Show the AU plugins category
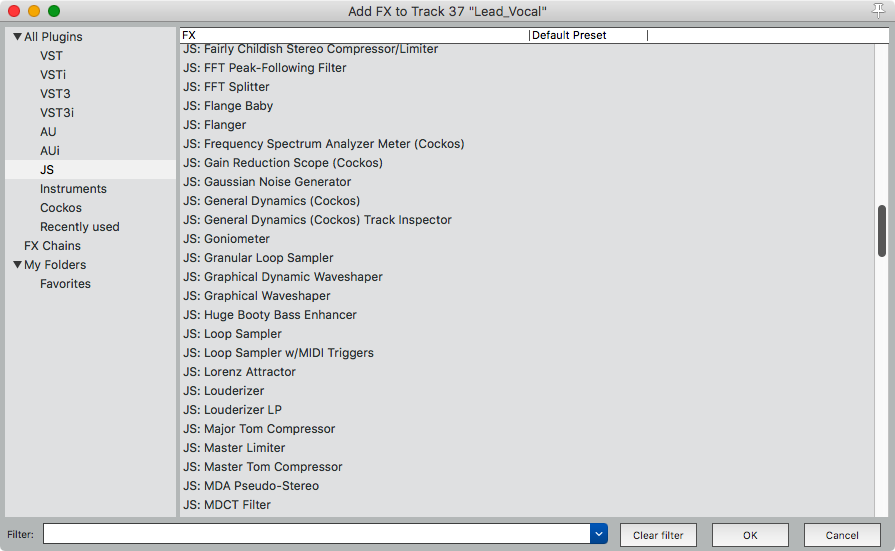The width and height of the screenshot is (895, 551). point(48,132)
